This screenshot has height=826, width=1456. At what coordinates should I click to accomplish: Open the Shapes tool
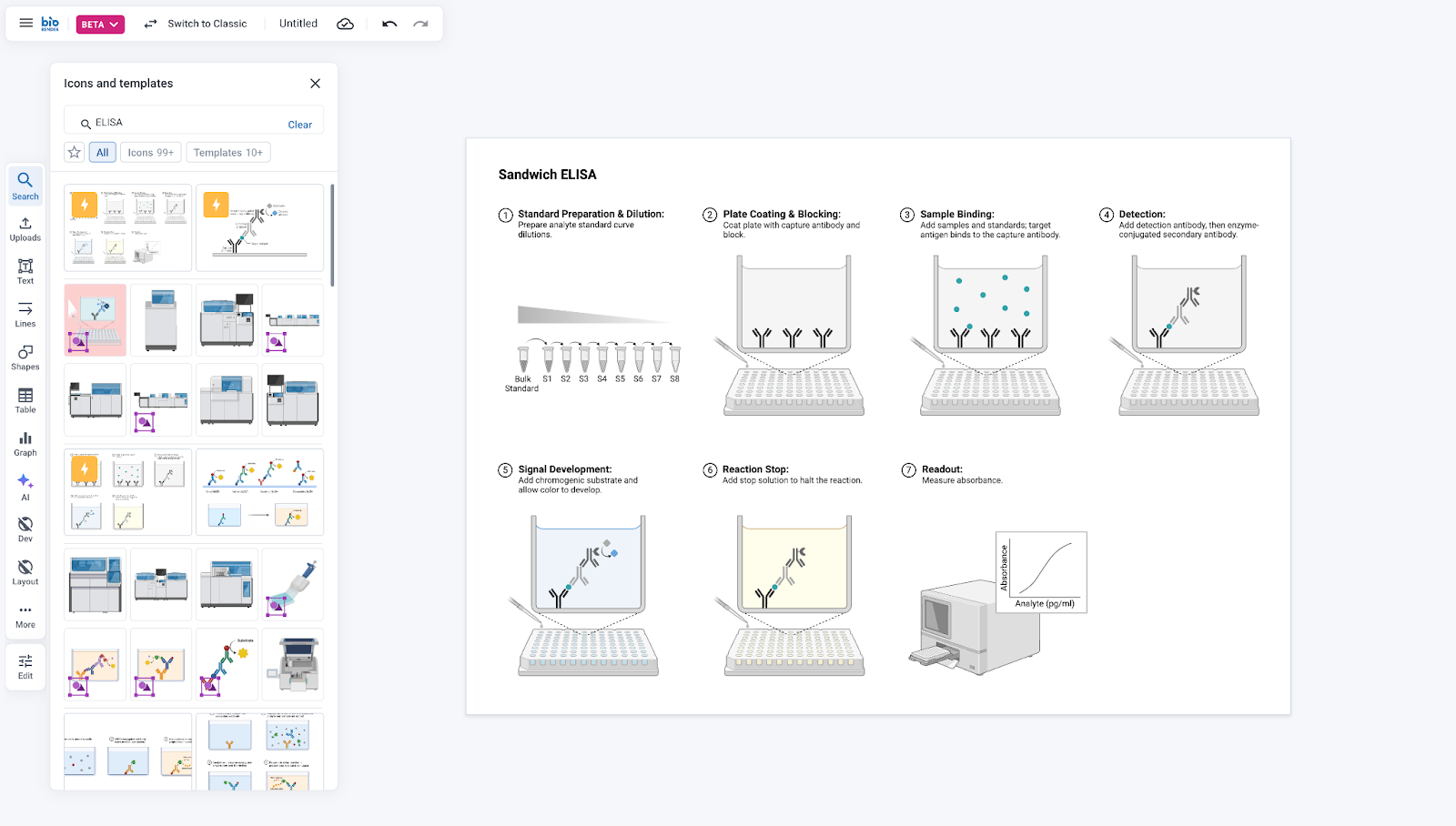pyautogui.click(x=25, y=358)
